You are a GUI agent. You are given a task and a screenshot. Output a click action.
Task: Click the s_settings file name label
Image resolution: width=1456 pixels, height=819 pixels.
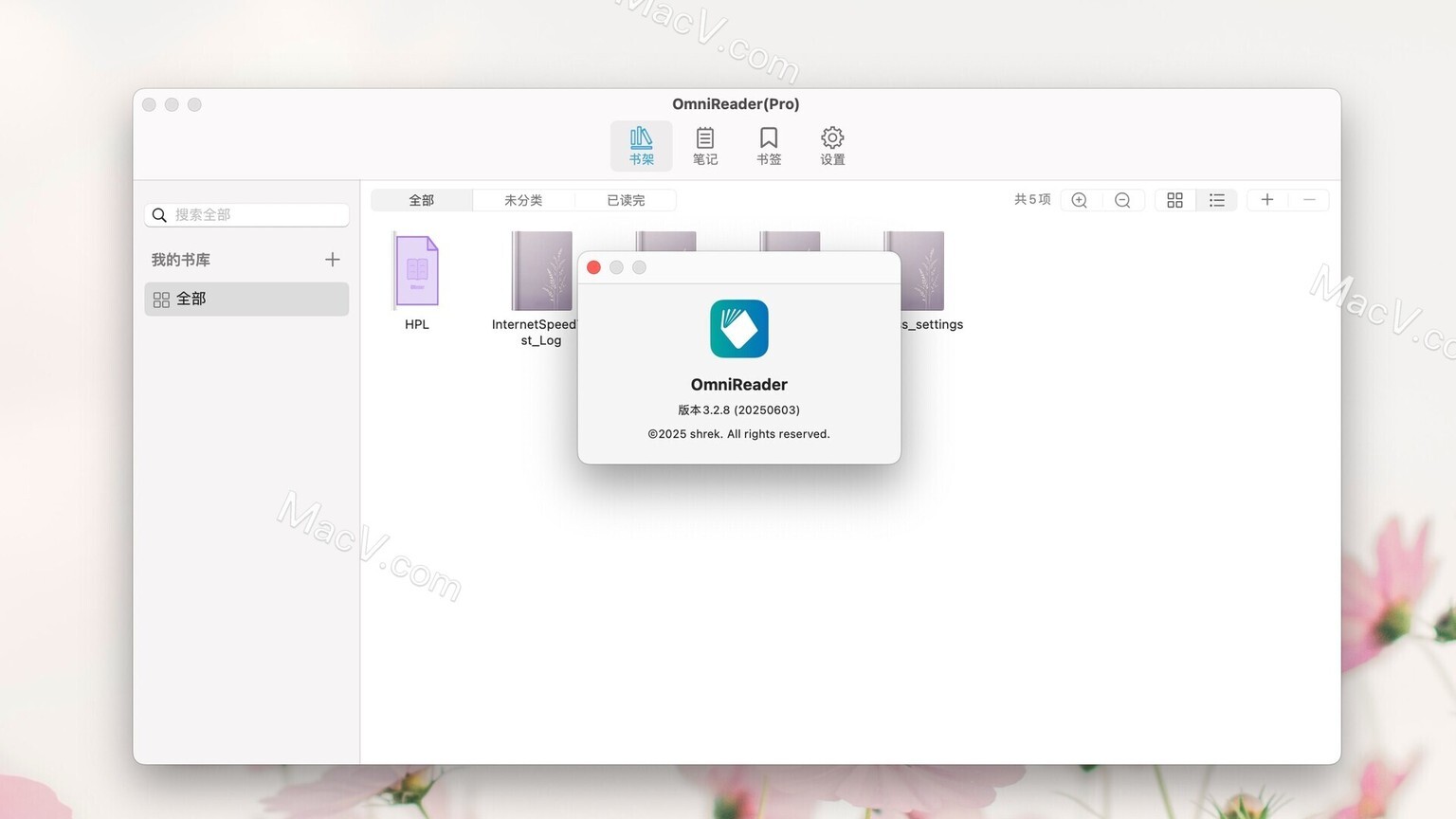click(933, 324)
